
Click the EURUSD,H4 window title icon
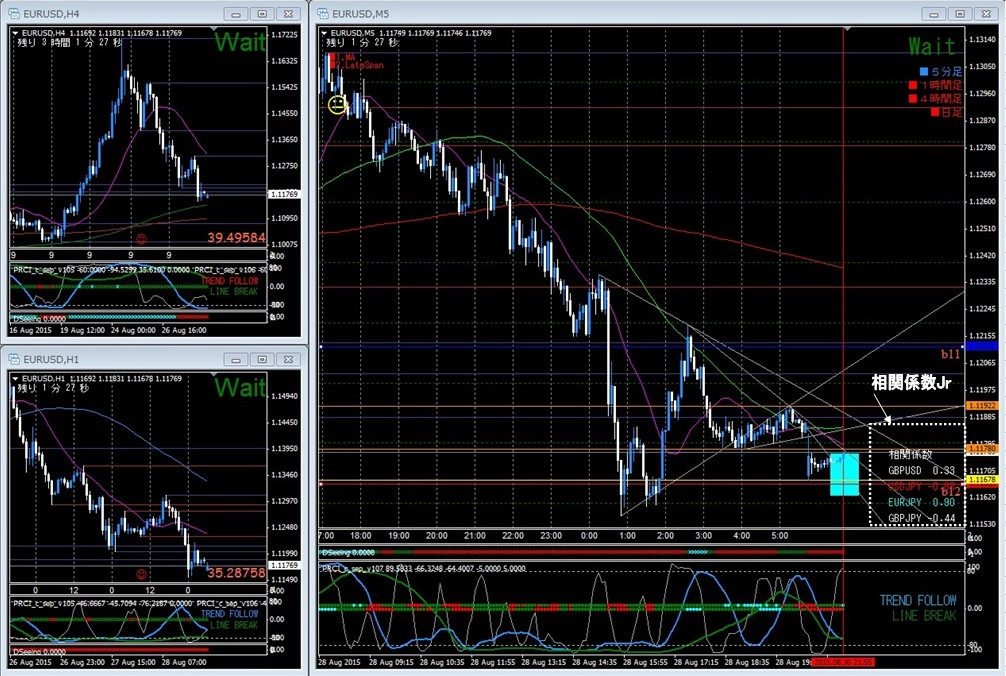14,13
